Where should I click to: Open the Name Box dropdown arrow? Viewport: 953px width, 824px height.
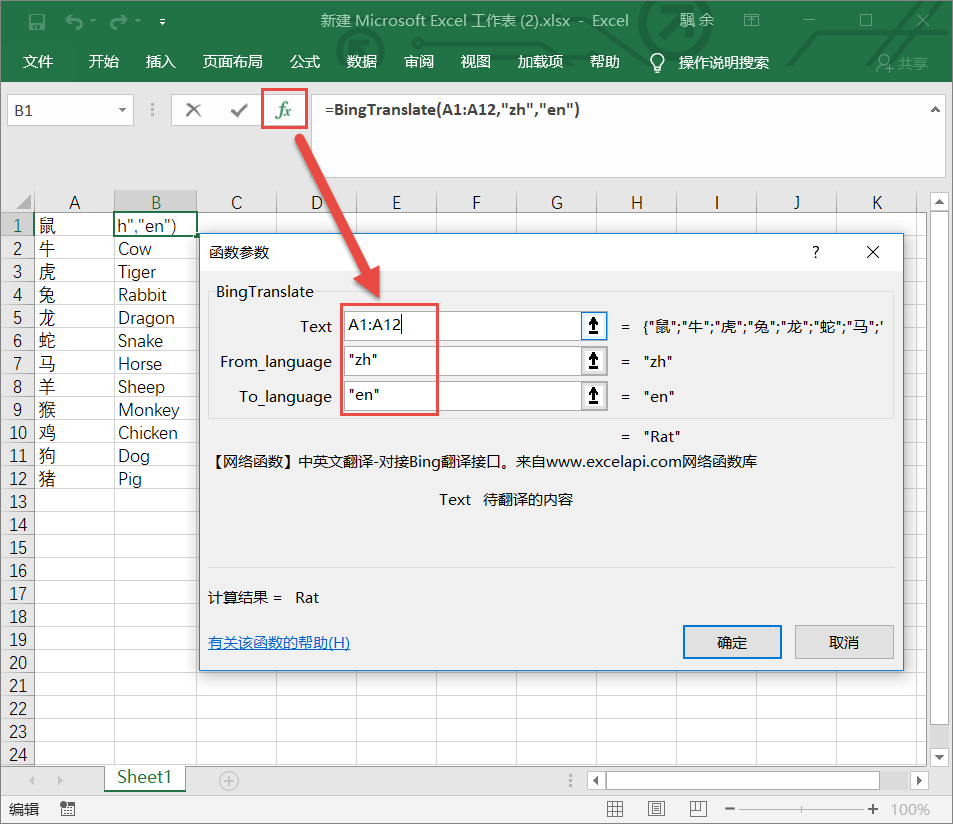(122, 109)
